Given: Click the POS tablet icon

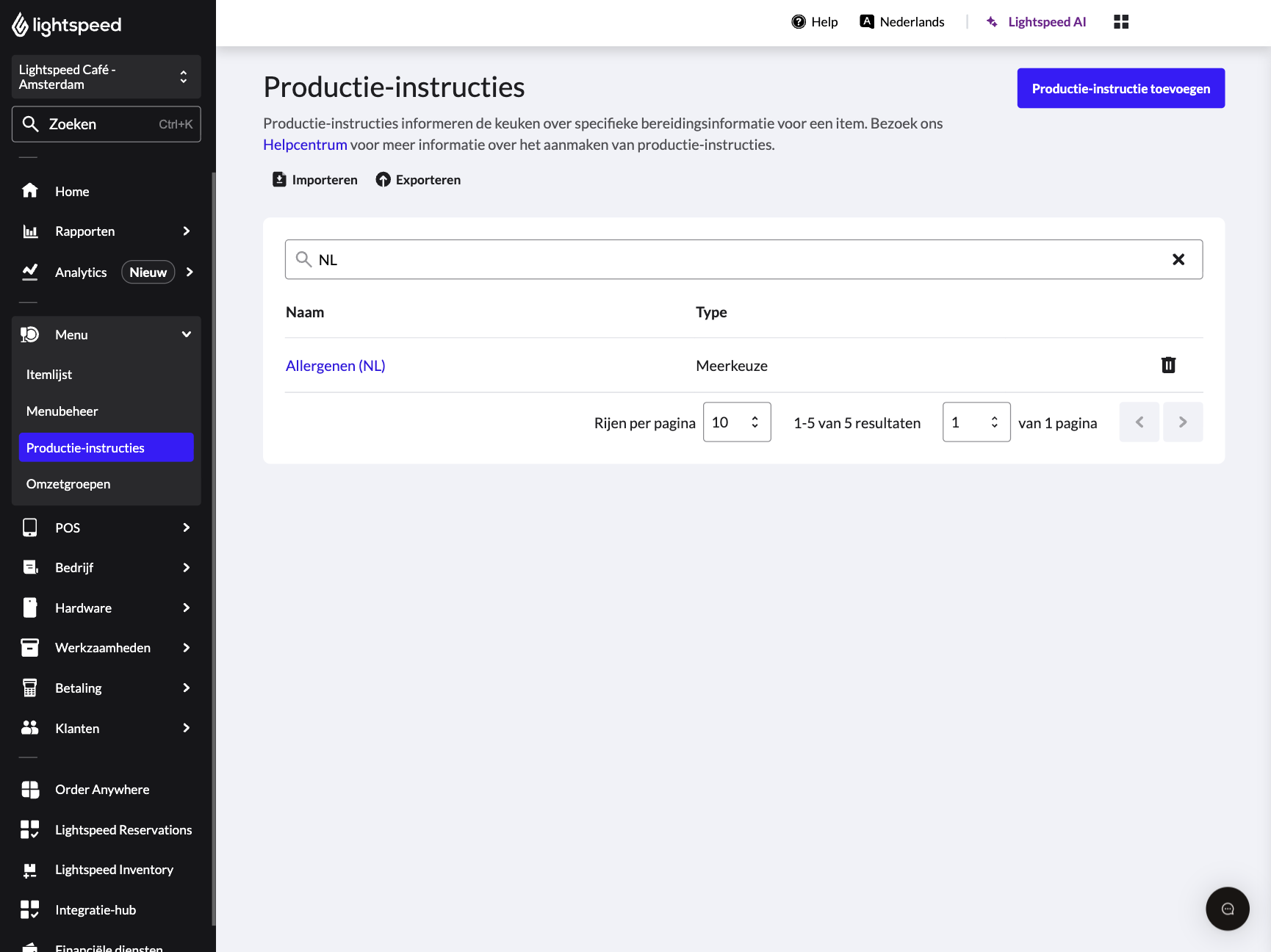Looking at the screenshot, I should coord(29,527).
